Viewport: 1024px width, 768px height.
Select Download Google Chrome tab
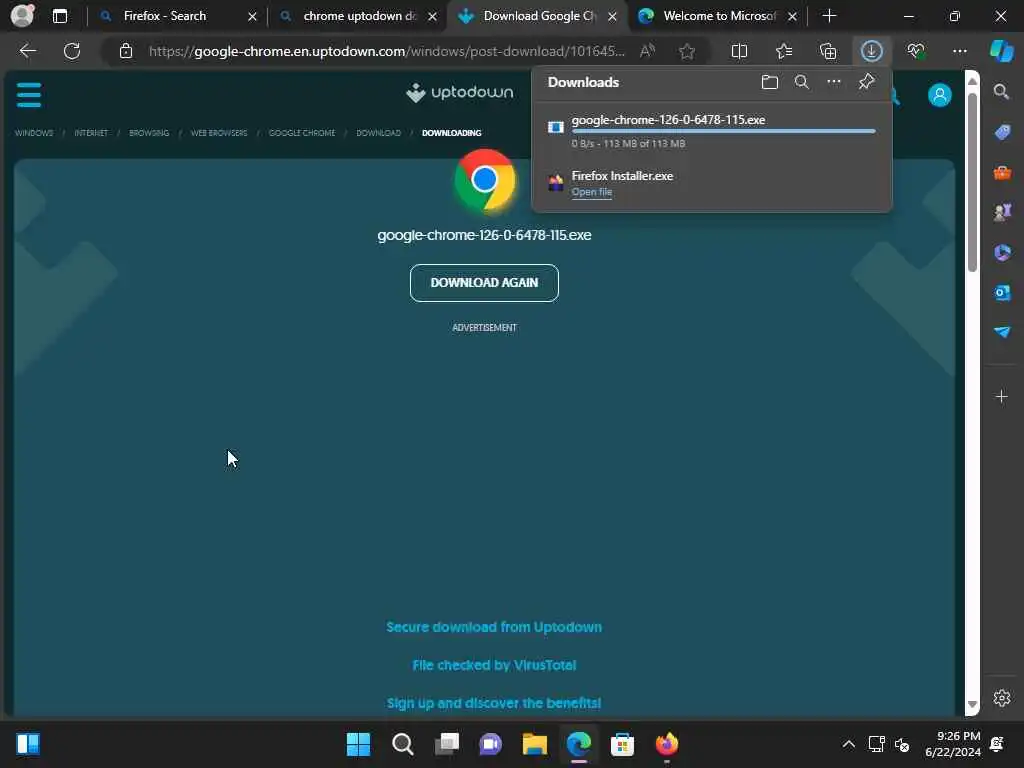538,16
